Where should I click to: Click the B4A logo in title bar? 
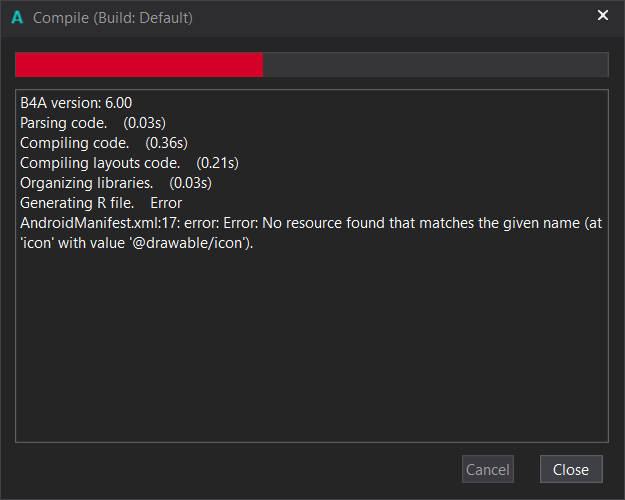point(17,17)
